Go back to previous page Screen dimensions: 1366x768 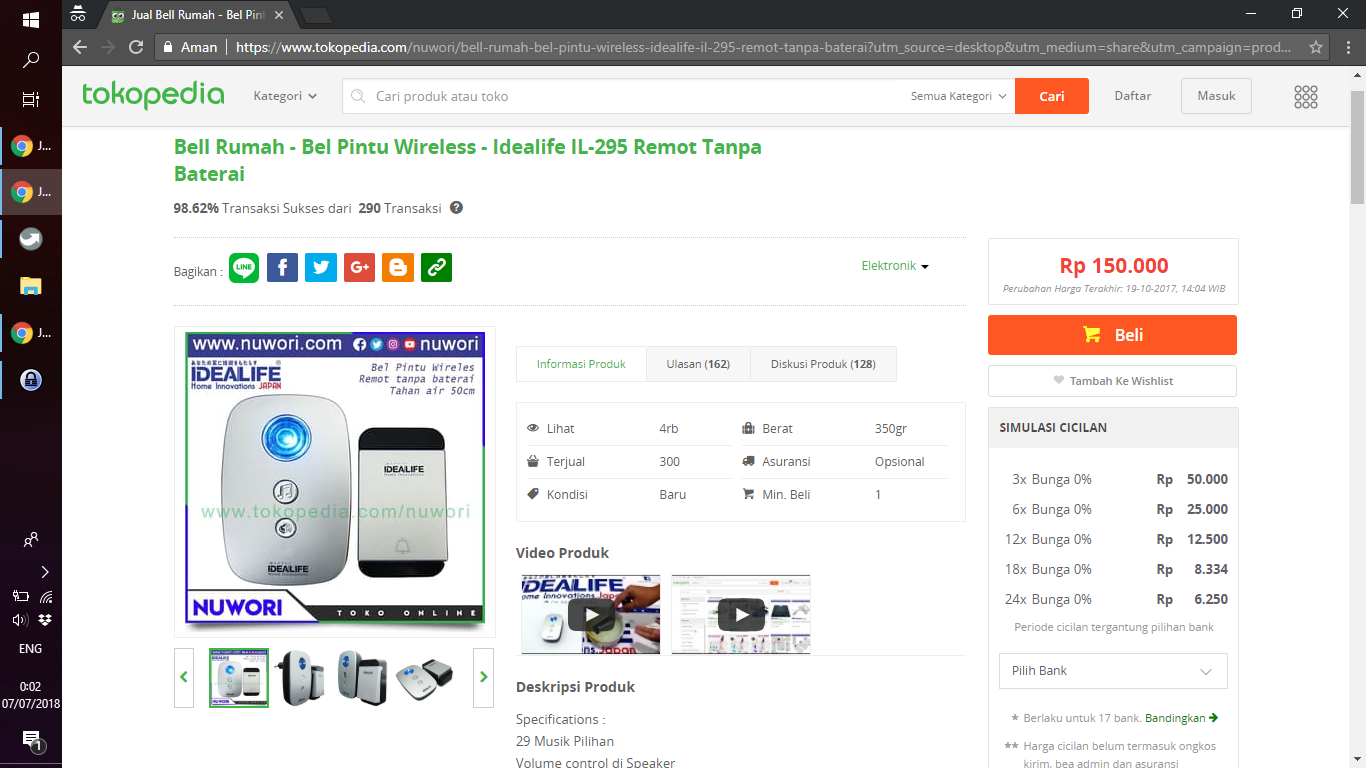pos(80,47)
